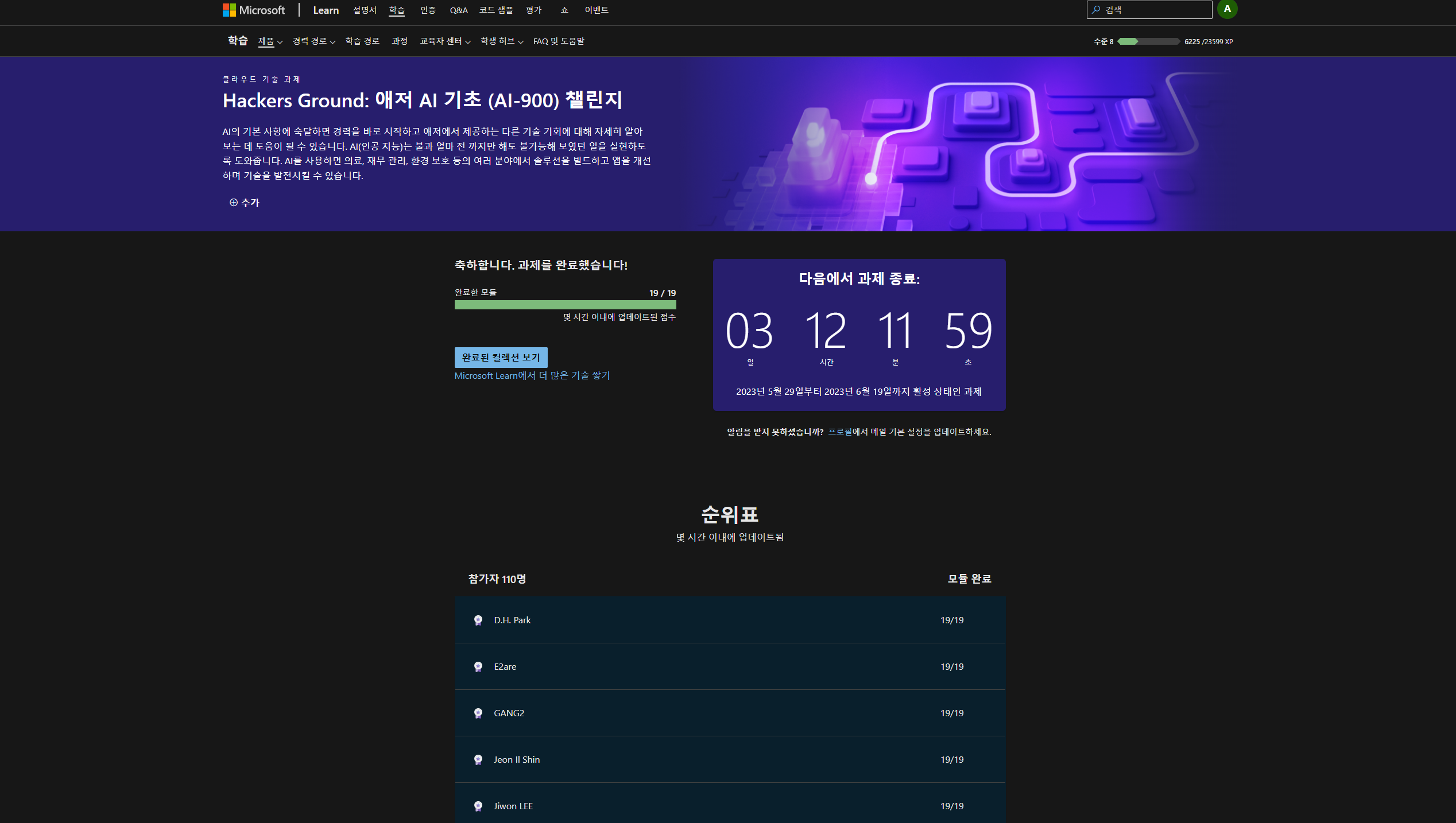
Task: Open the Microsoft Learn skills link
Action: pos(532,375)
